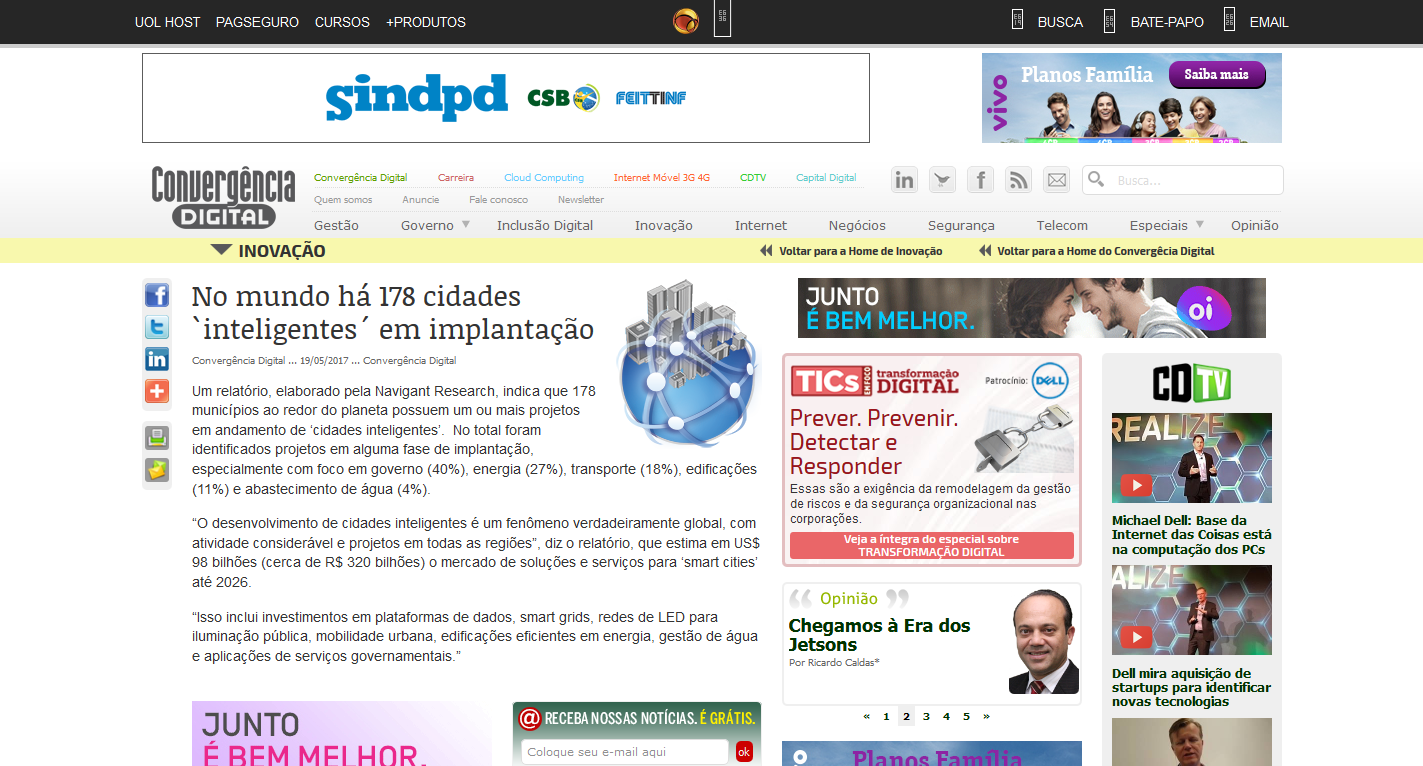Image resolution: width=1423 pixels, height=766 pixels.
Task: Open Michael Dell Internet das Coisas headline
Action: click(1192, 535)
